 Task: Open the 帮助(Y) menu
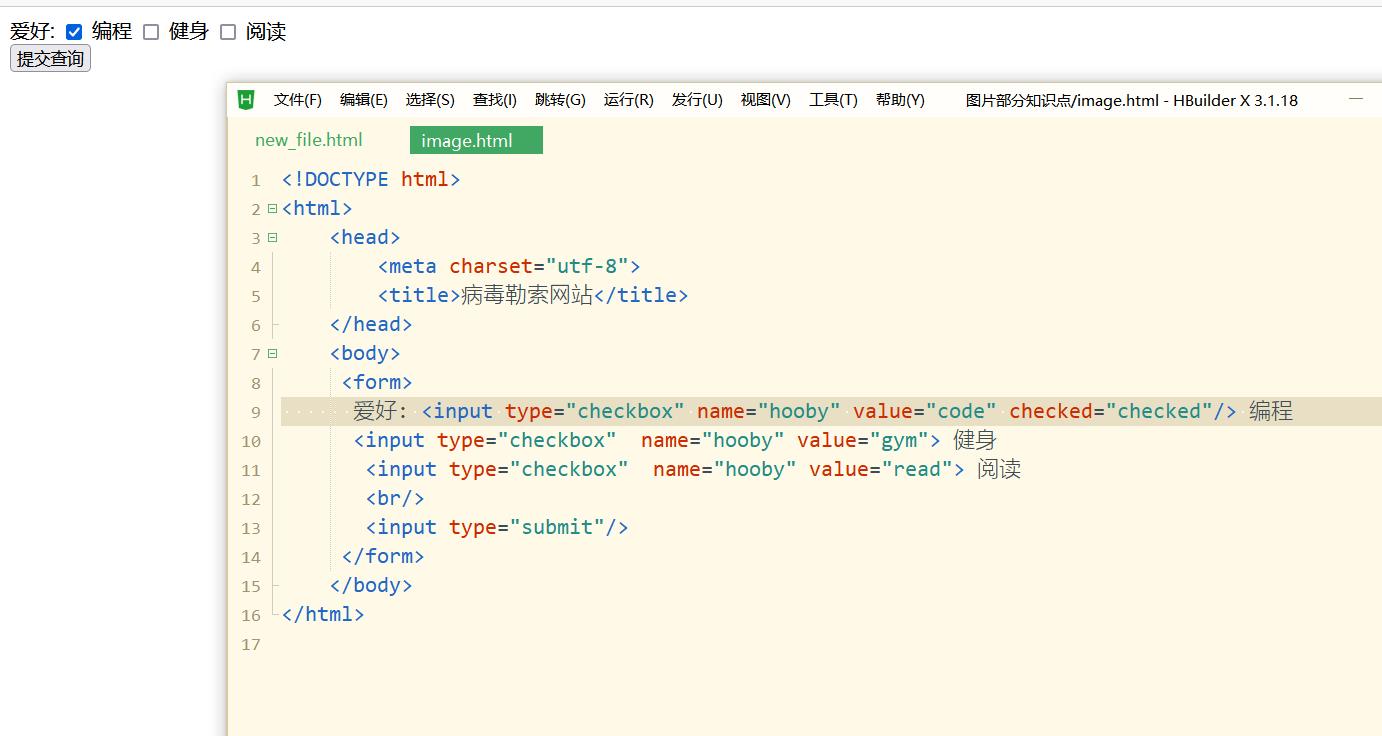pyautogui.click(x=900, y=100)
